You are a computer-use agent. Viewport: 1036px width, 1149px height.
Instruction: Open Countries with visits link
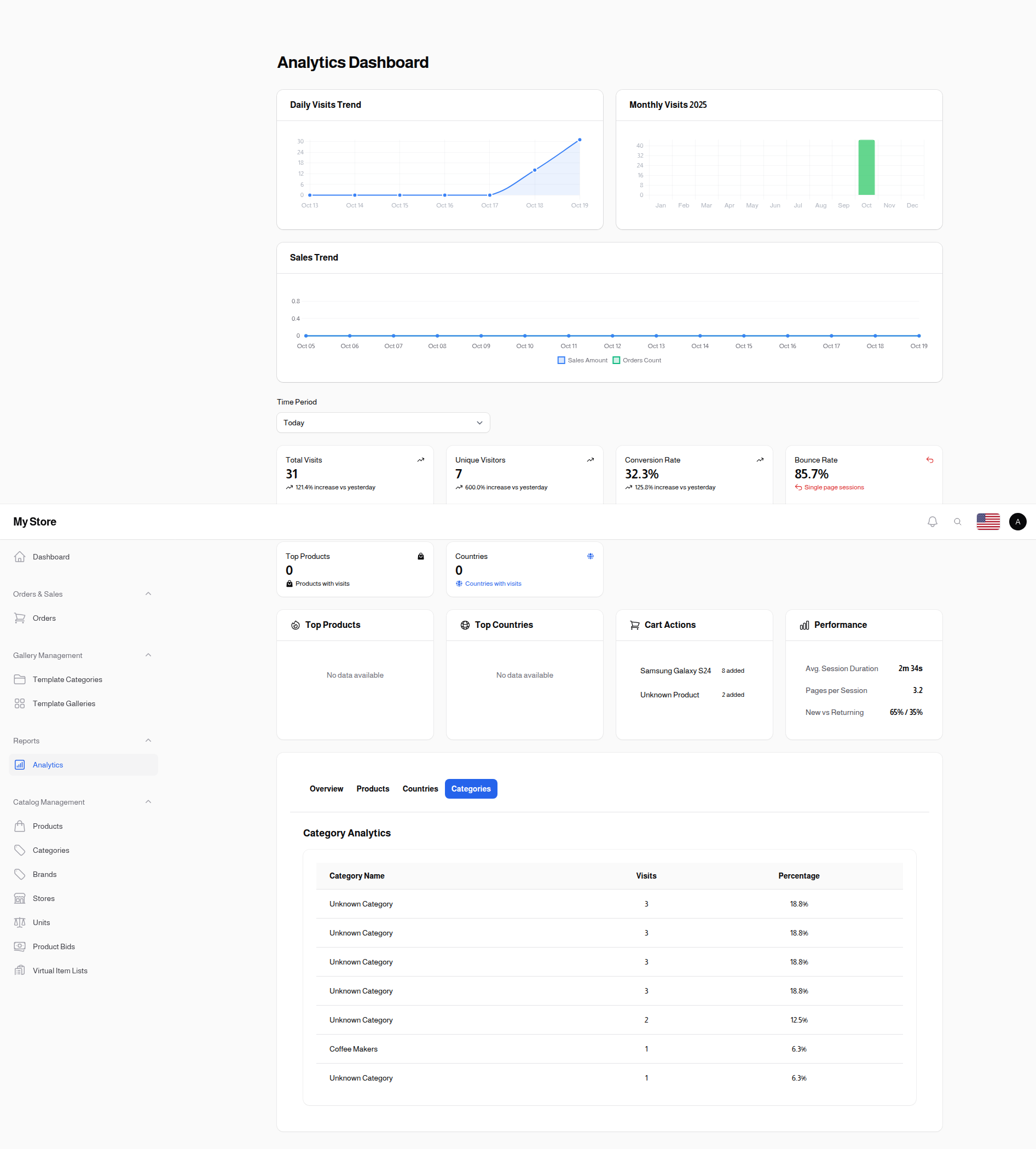tap(493, 583)
